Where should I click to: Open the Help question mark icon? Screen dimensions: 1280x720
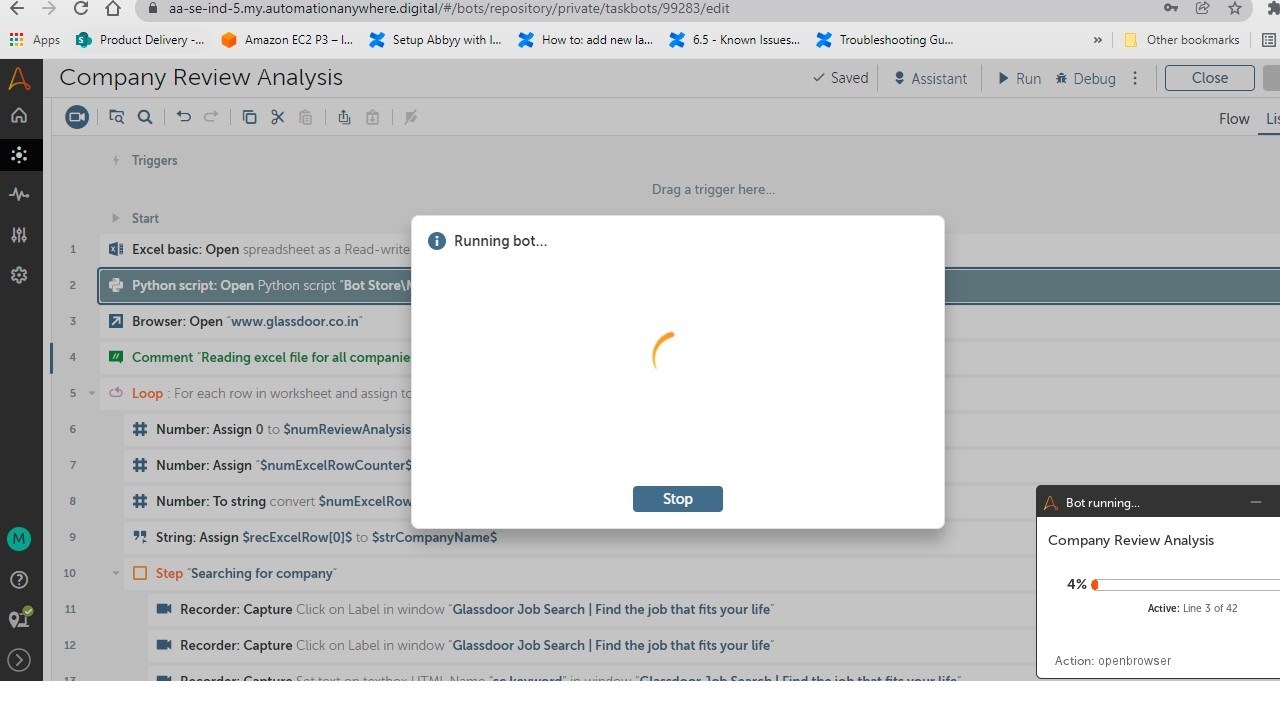19,579
